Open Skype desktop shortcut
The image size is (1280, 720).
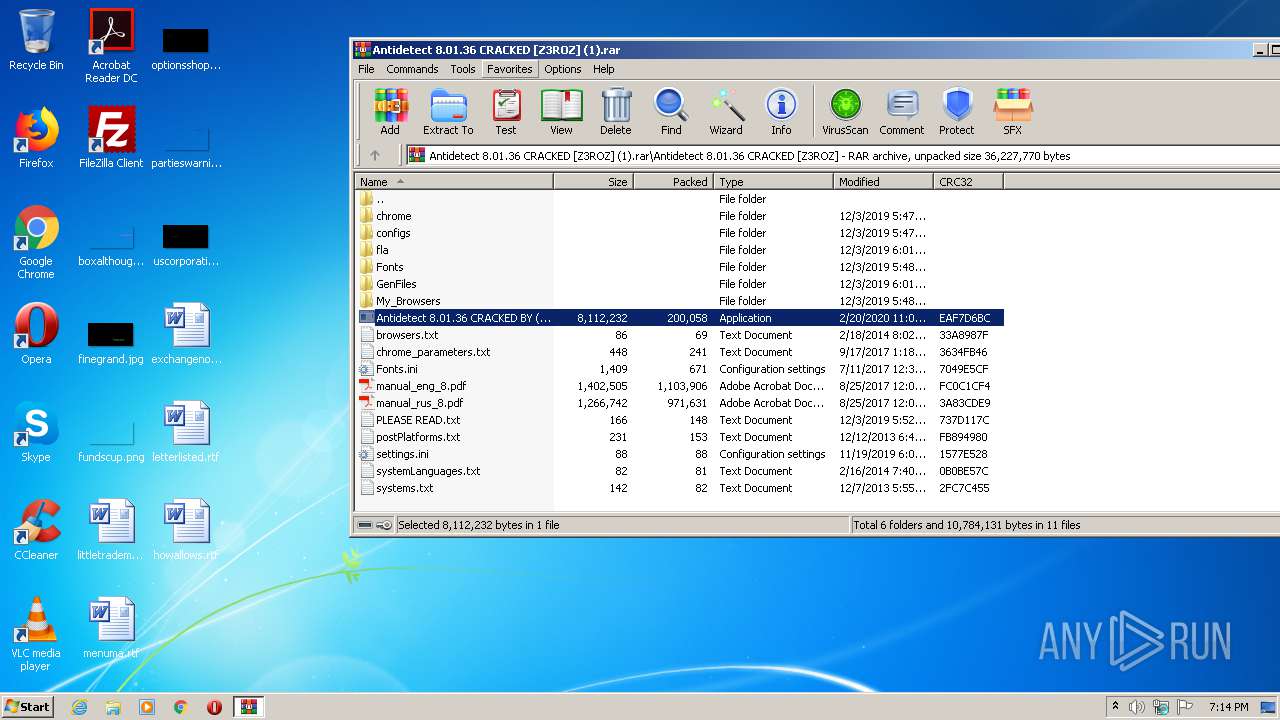pyautogui.click(x=36, y=432)
